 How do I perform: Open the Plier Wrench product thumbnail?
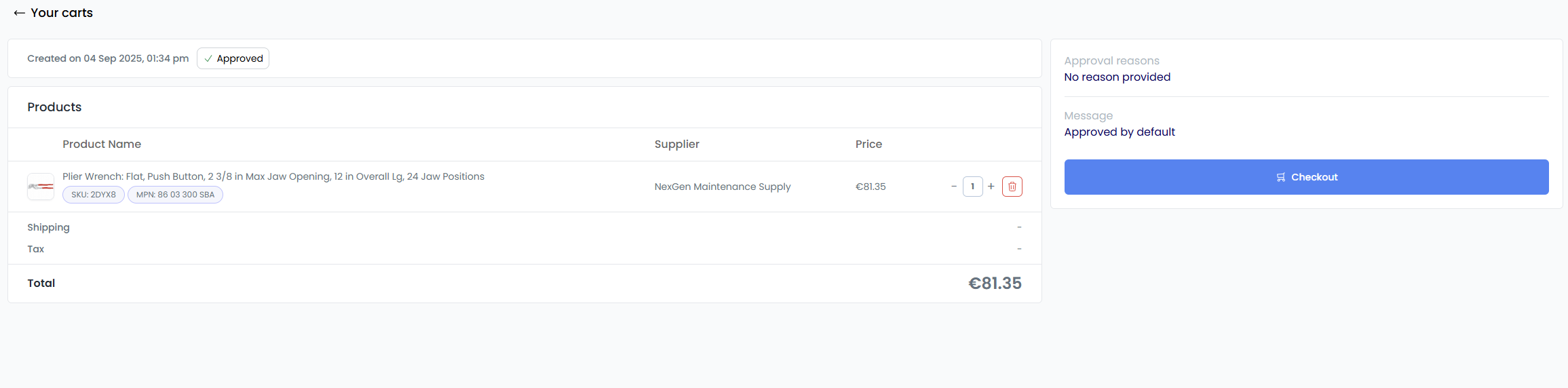pyautogui.click(x=41, y=187)
